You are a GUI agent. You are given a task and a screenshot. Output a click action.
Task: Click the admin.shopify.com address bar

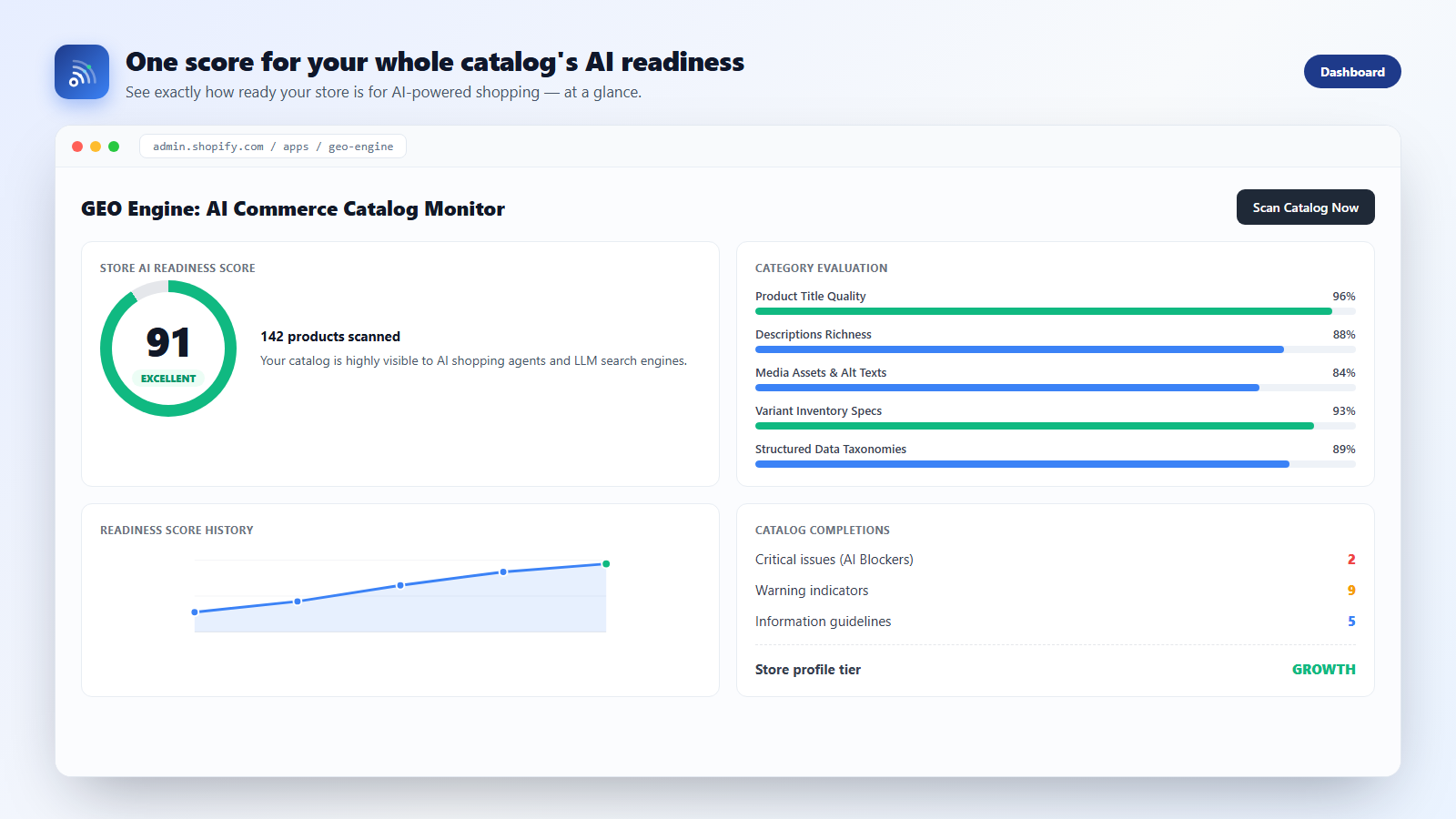(273, 147)
